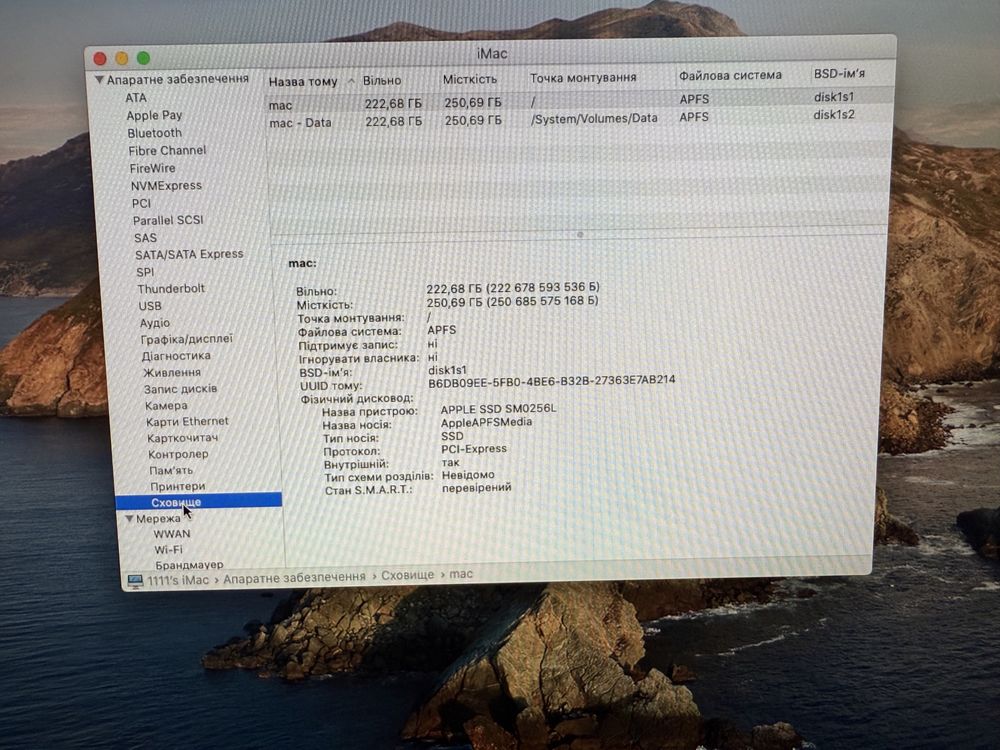Select USB in the sidebar
This screenshot has width=1000, height=750.
click(150, 306)
